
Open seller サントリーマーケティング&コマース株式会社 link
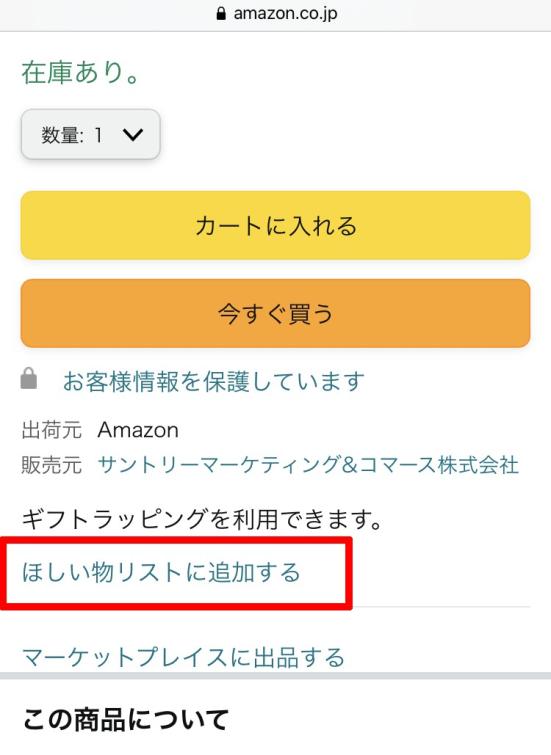308,465
